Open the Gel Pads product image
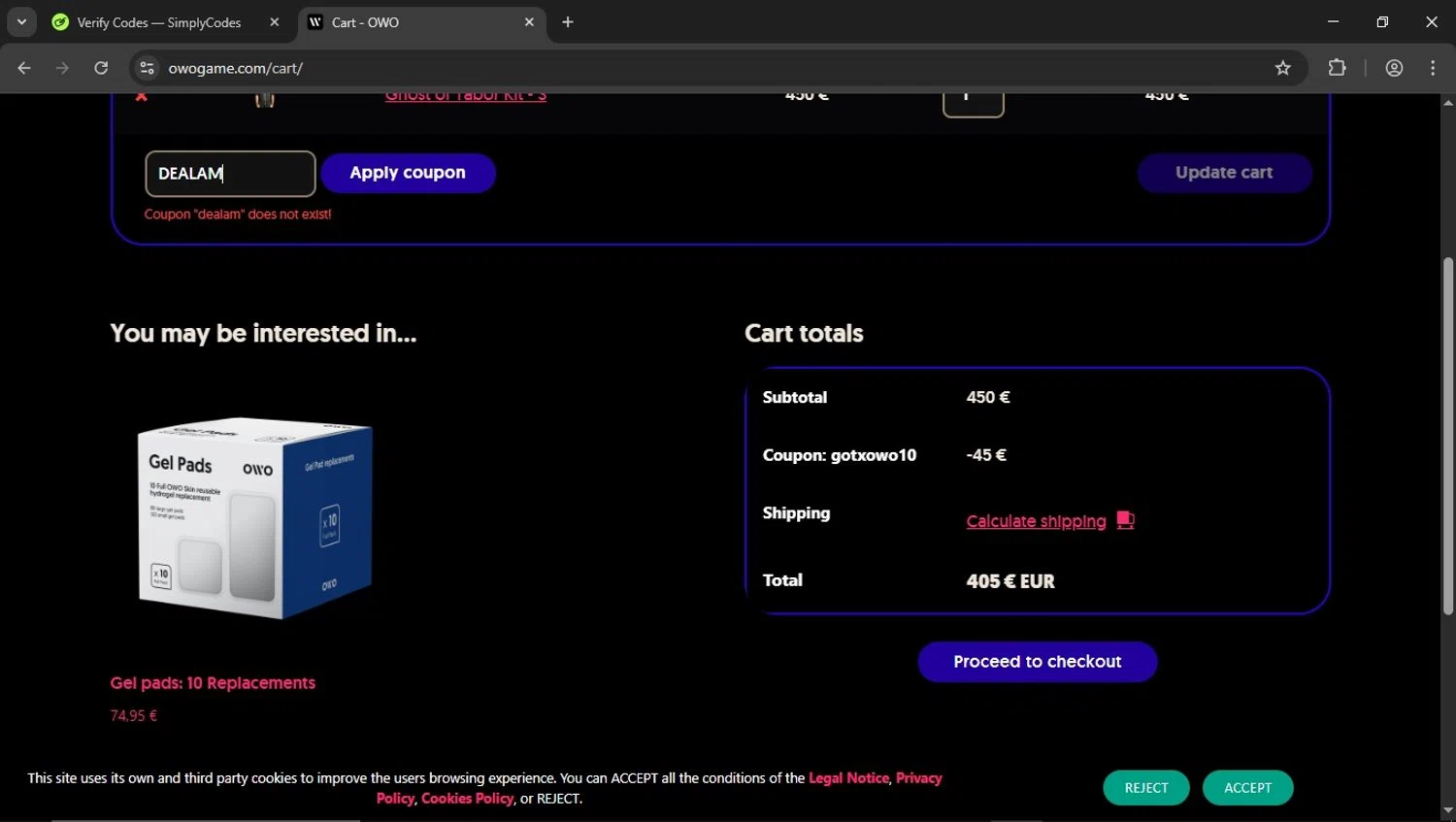The image size is (1456, 822). [255, 518]
